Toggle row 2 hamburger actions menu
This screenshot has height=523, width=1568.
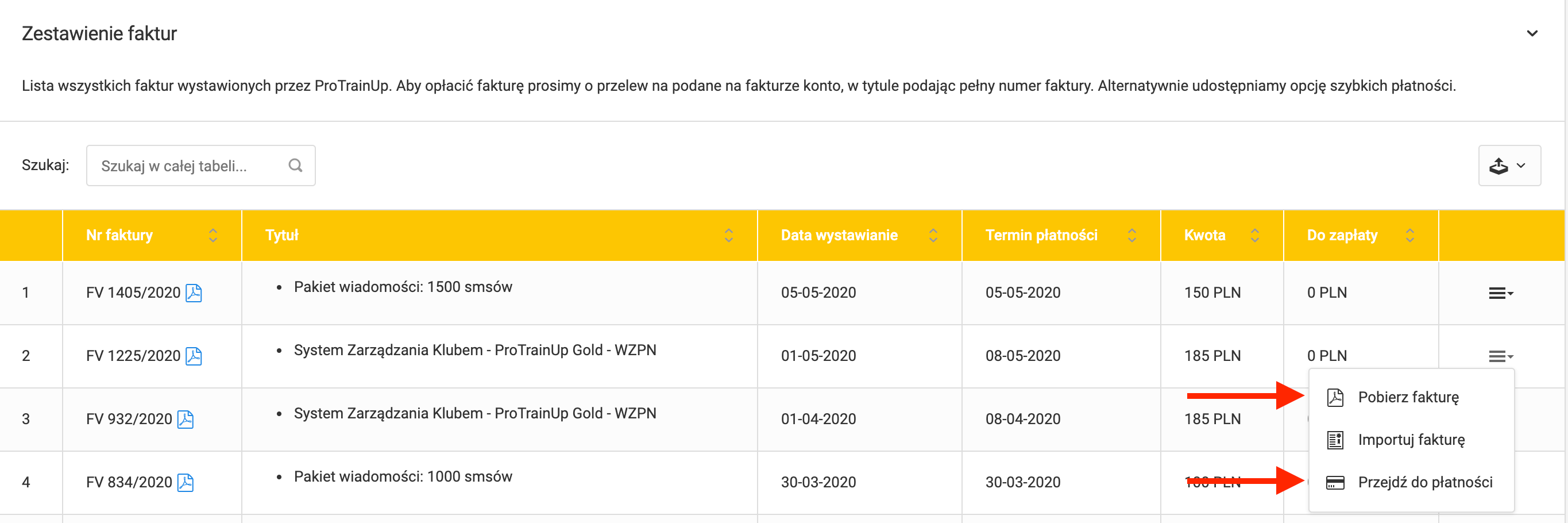pos(1500,356)
